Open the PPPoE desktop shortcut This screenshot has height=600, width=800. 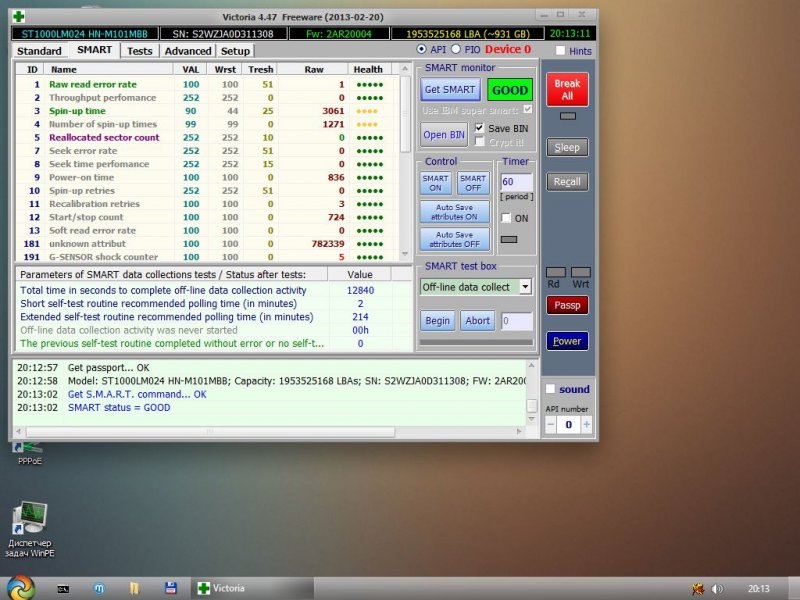click(28, 452)
